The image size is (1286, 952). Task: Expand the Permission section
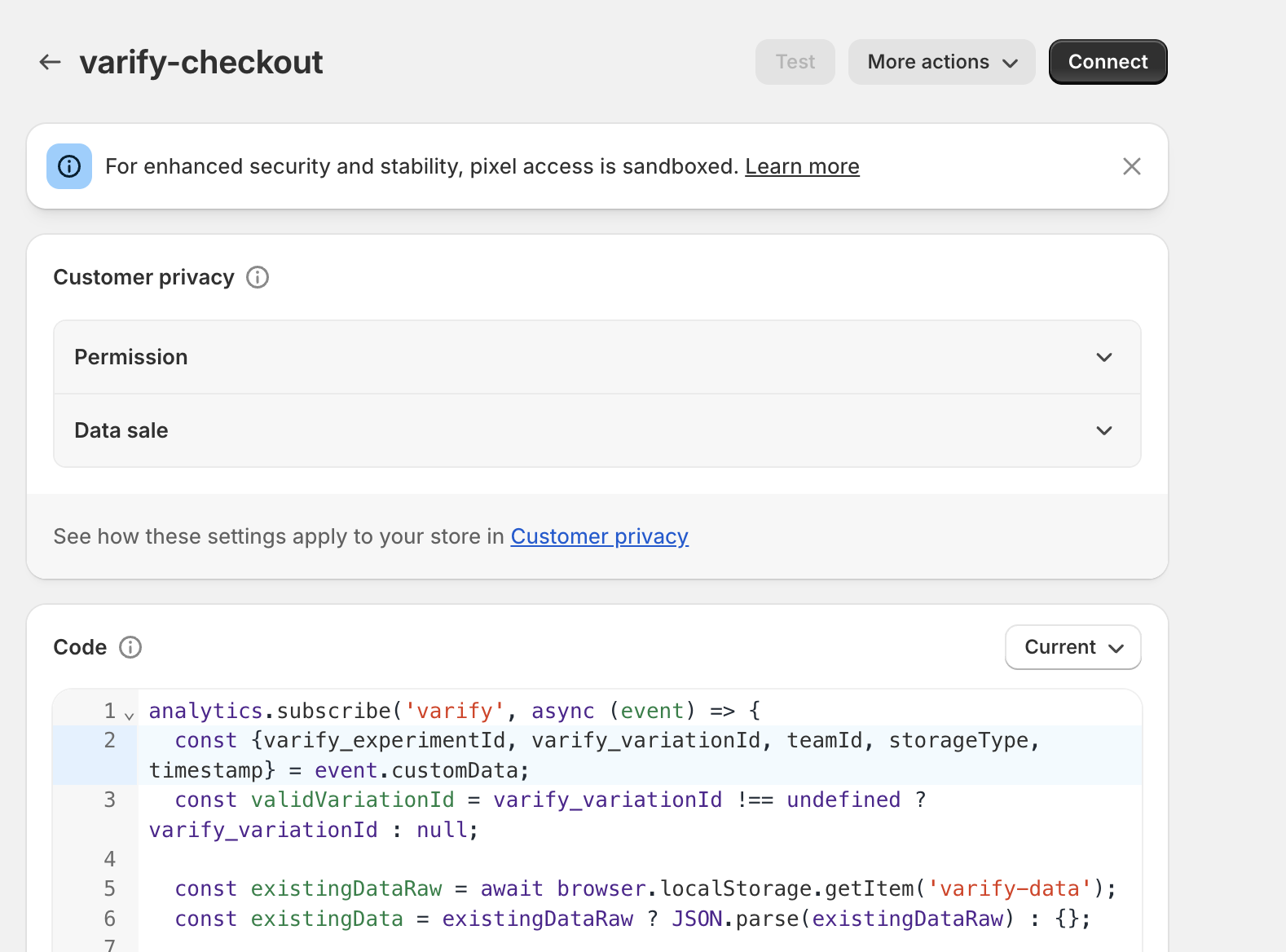coord(597,357)
